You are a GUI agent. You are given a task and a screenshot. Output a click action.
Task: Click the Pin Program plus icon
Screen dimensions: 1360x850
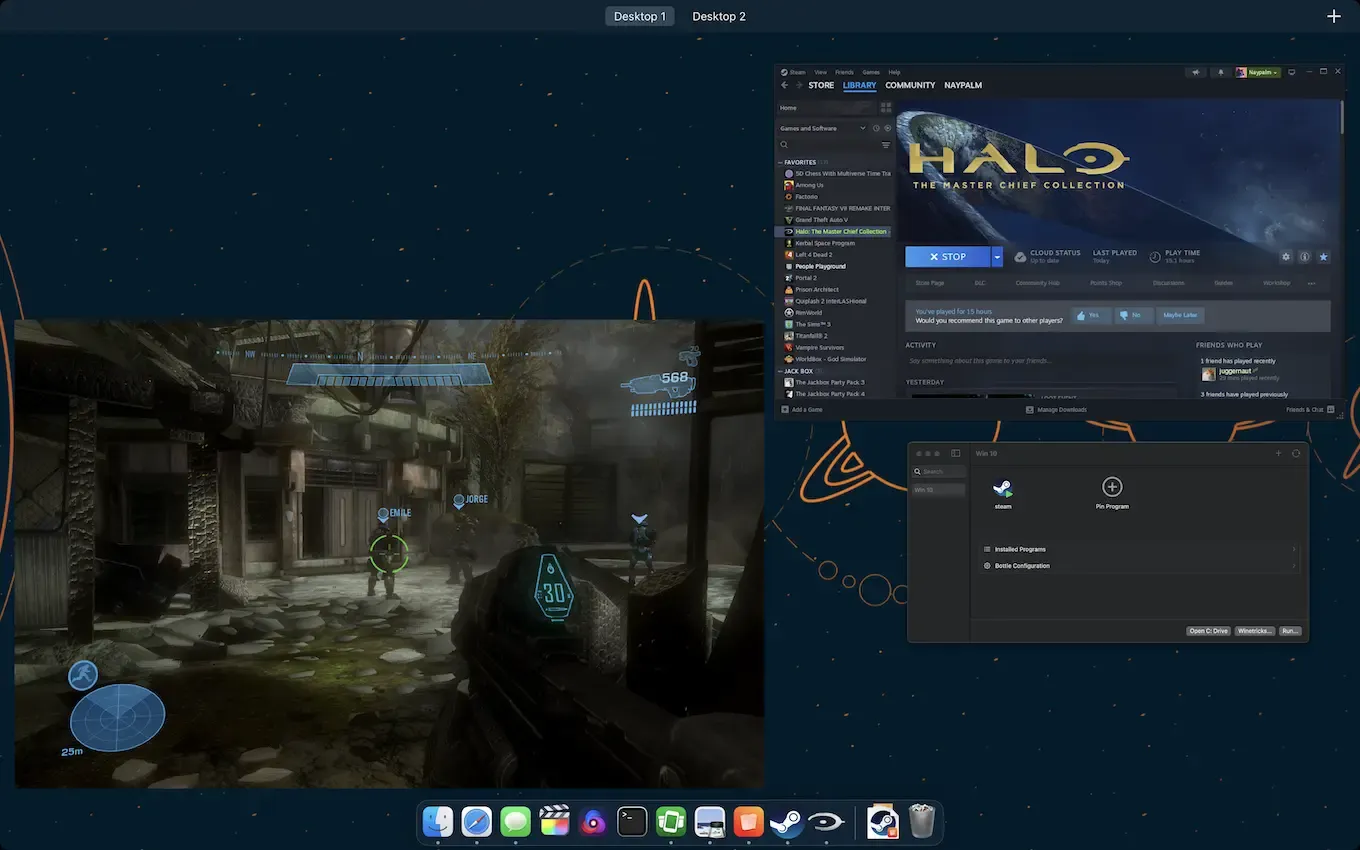click(x=1111, y=487)
